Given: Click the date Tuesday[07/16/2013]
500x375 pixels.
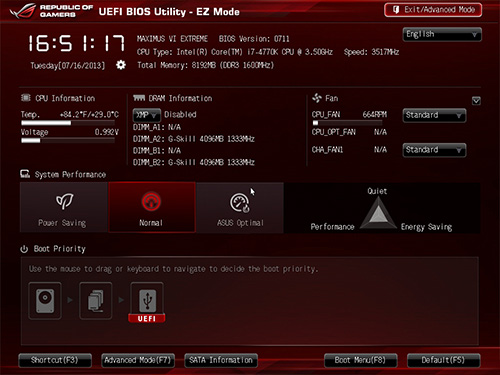Looking at the screenshot, I should coord(68,65).
